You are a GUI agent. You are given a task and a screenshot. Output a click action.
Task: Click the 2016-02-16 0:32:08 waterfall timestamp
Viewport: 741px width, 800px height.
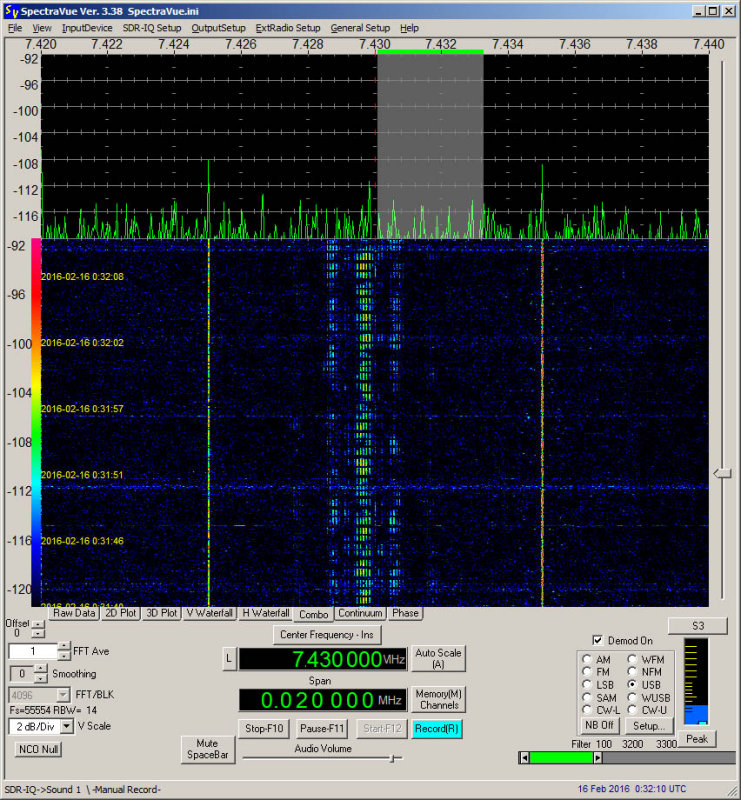[82, 277]
